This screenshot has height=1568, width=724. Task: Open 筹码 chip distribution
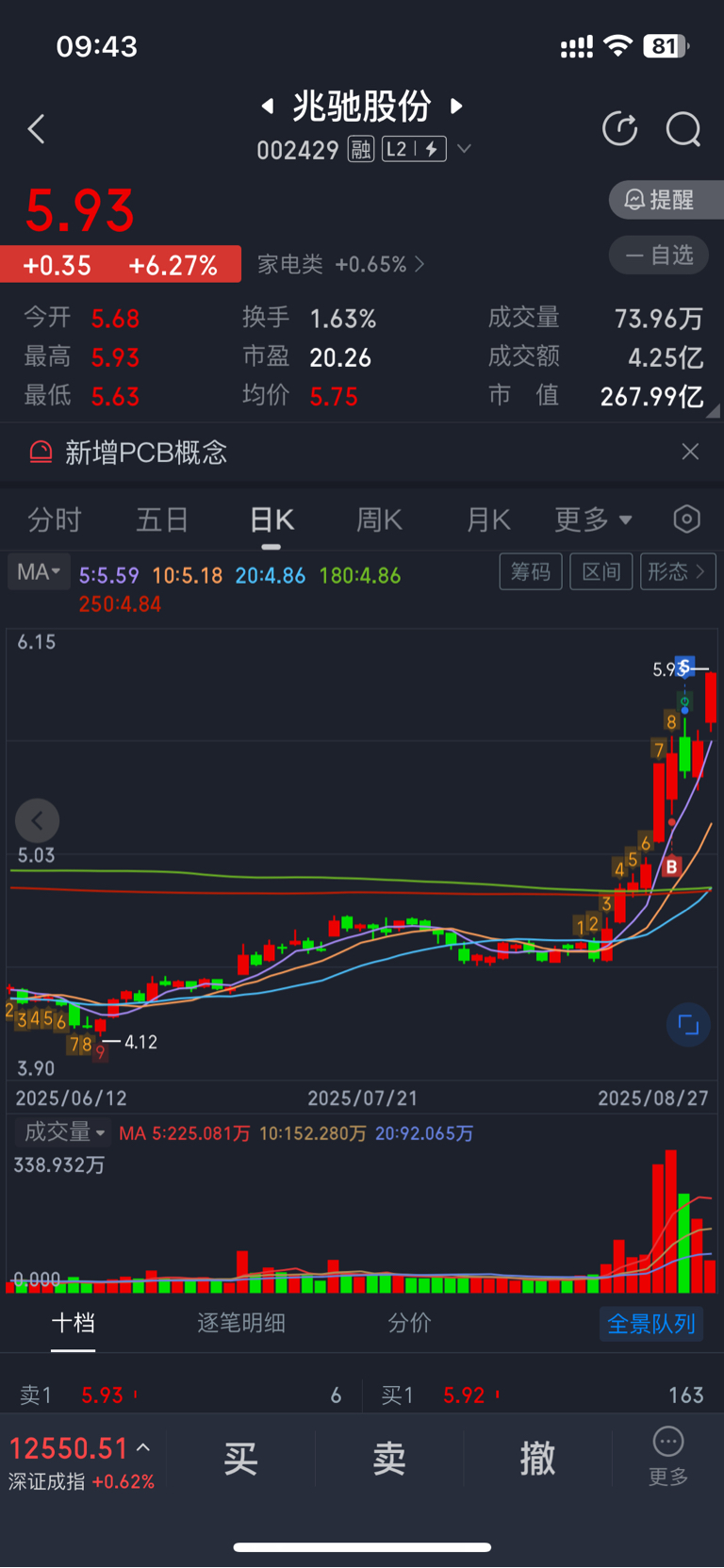(531, 571)
